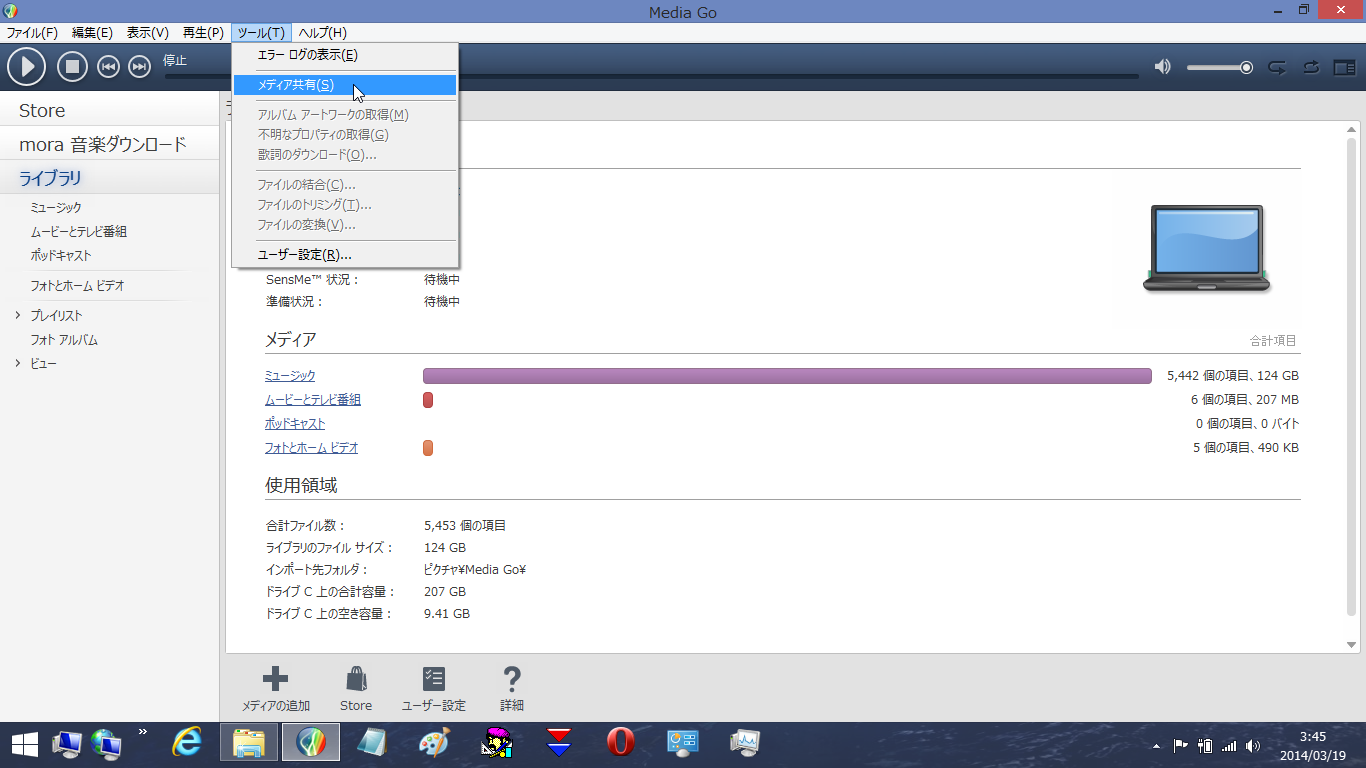Click the Media Go taskbar icon
Viewport: 1366px width, 768px height.
pos(311,743)
